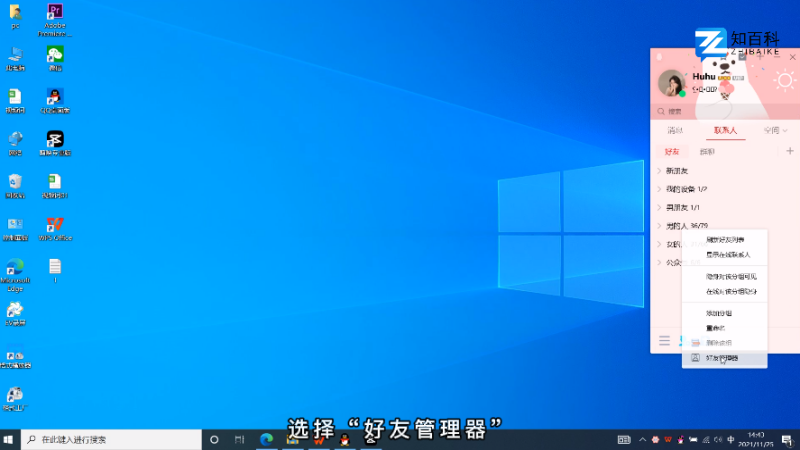Open the QQ main menu hamburger icon
Viewport: 800px width, 450px height.
[664, 341]
